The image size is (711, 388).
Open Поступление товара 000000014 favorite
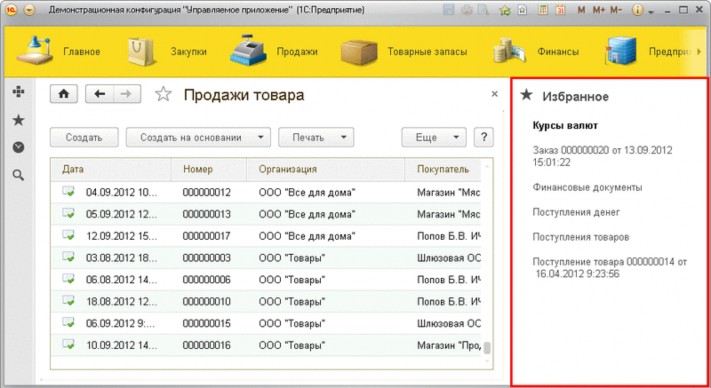click(609, 267)
